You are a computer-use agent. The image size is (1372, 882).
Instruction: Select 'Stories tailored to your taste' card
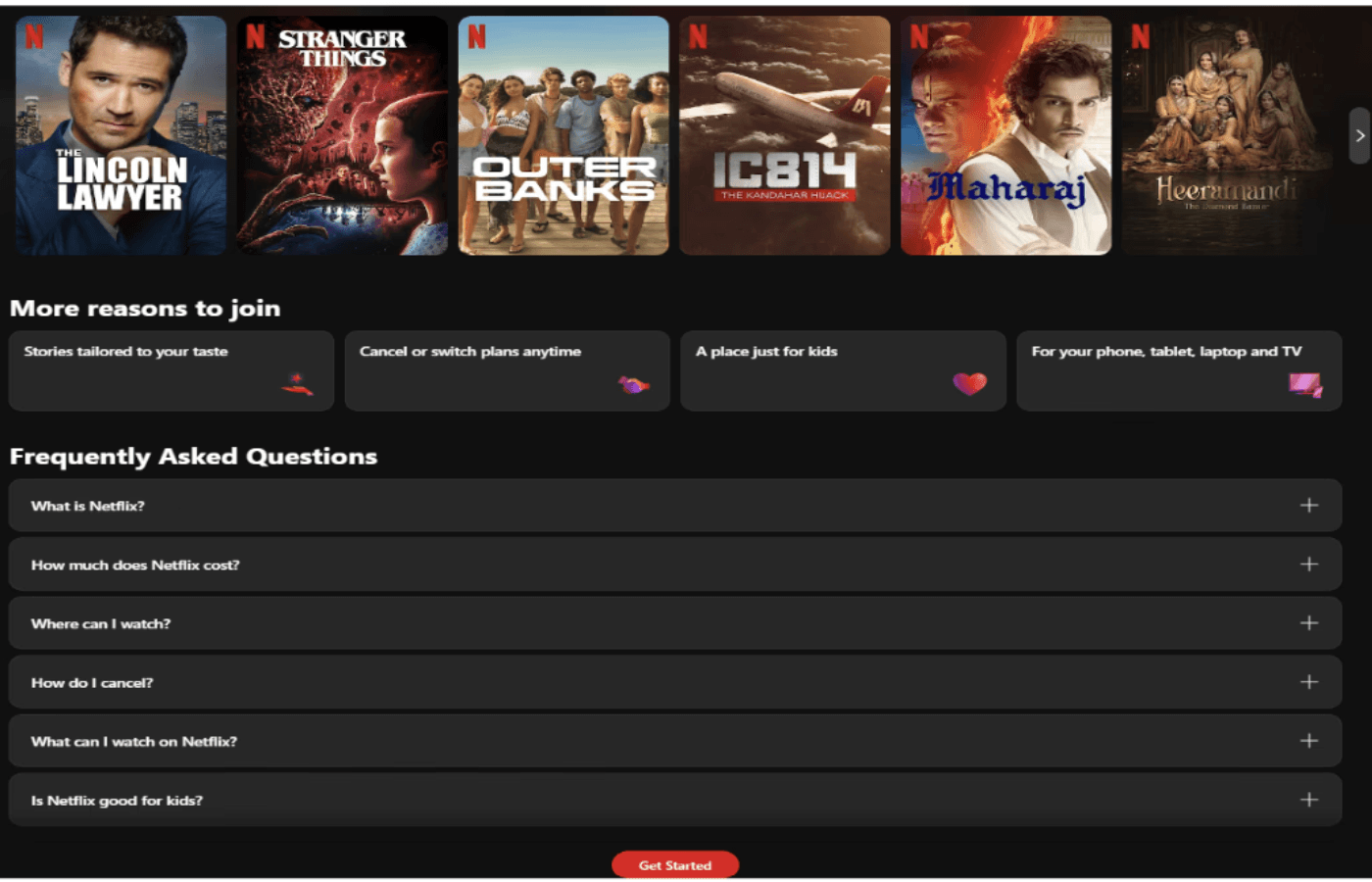click(171, 370)
